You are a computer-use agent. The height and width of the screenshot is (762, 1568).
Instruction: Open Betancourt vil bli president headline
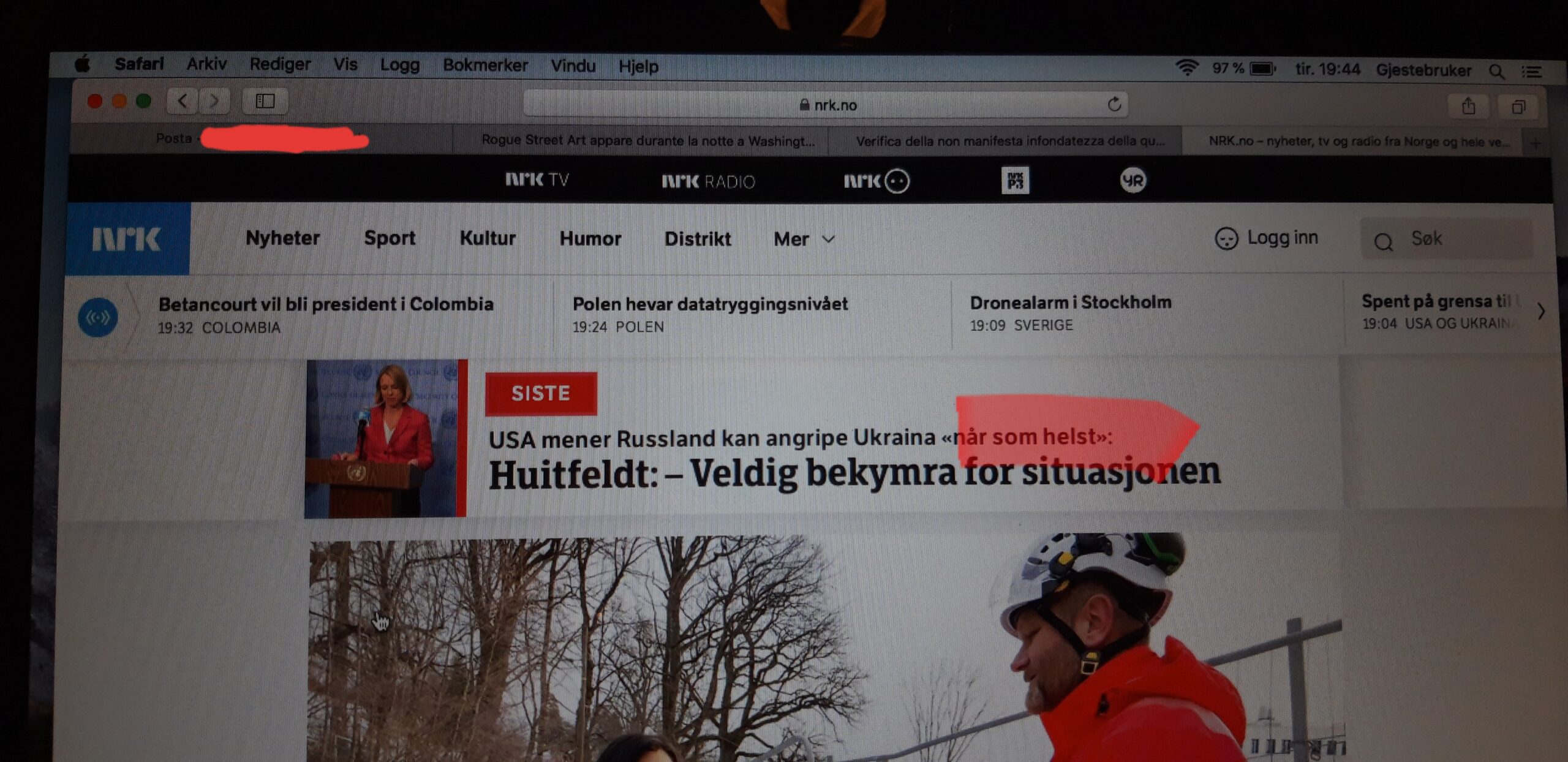pos(326,304)
